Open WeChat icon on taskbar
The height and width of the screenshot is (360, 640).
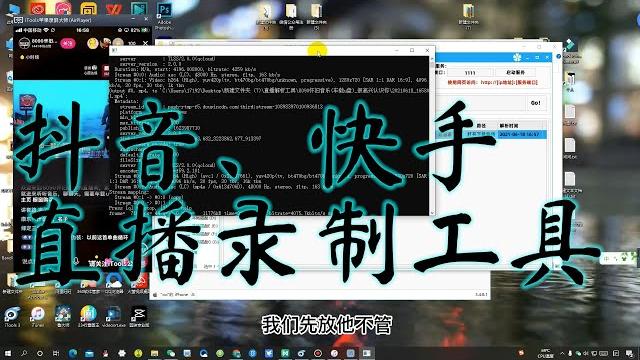[x=171, y=353]
